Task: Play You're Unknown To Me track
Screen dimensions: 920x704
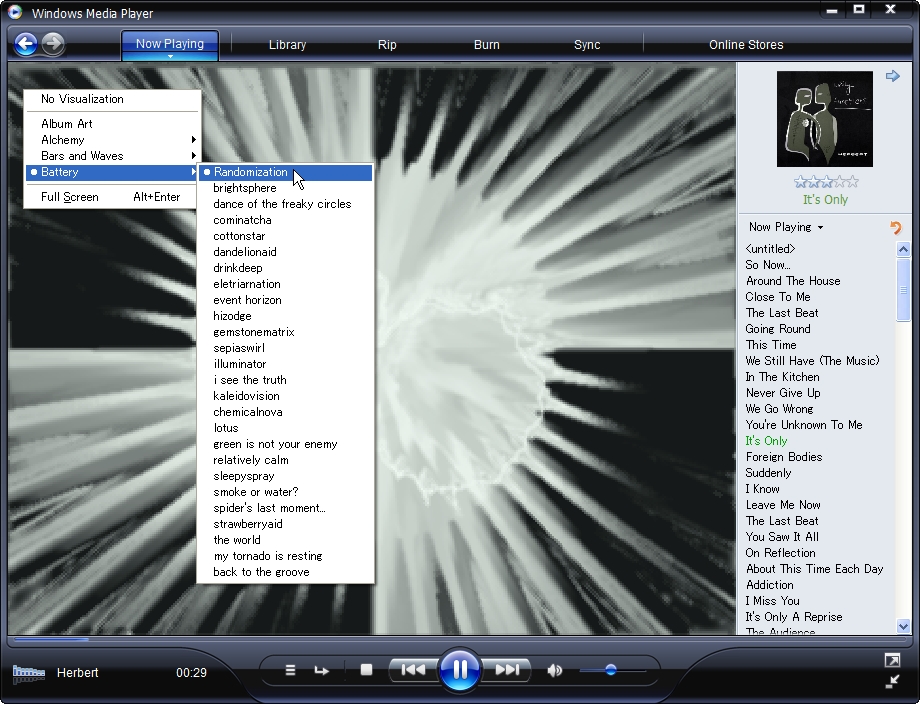Action: [804, 425]
